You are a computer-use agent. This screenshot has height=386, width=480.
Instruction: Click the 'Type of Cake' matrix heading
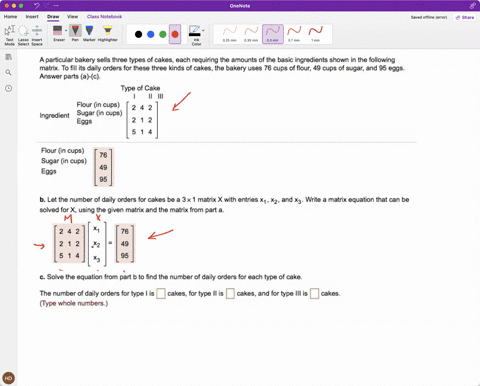click(140, 88)
